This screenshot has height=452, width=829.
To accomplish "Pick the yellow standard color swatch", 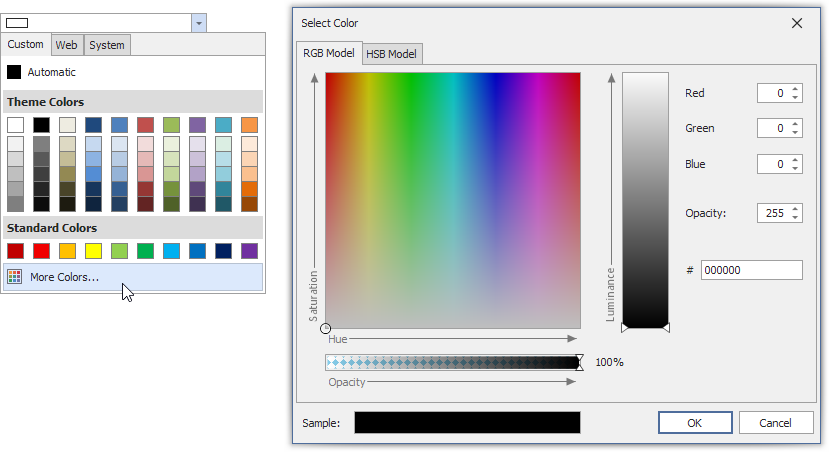I will click(x=93, y=251).
